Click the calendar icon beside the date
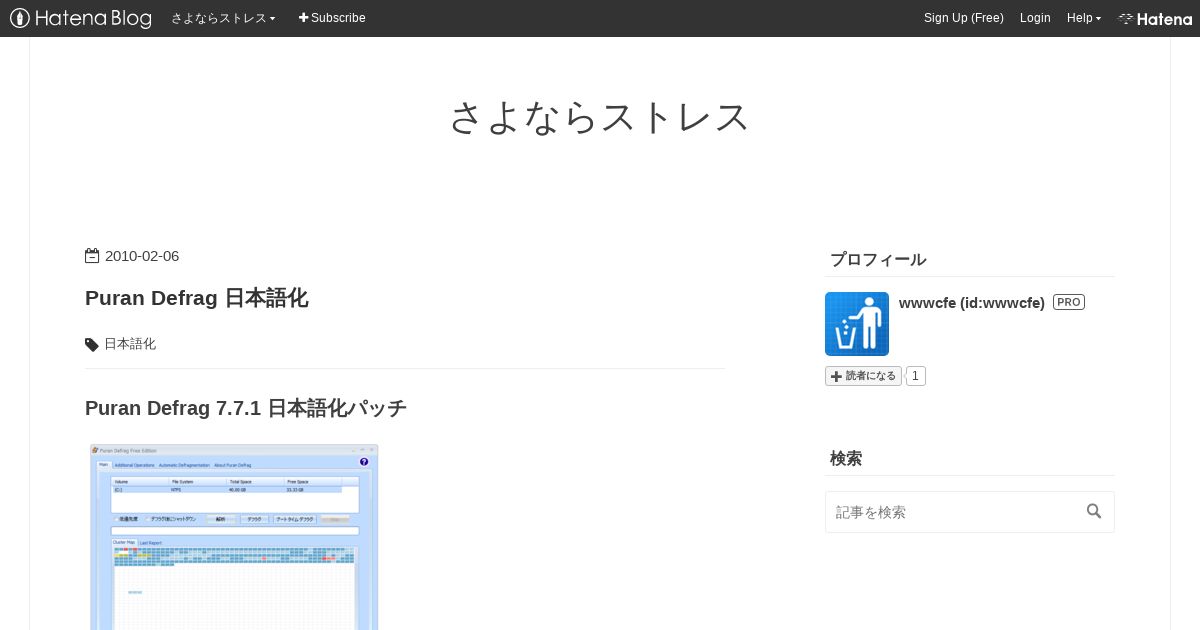 (x=92, y=256)
